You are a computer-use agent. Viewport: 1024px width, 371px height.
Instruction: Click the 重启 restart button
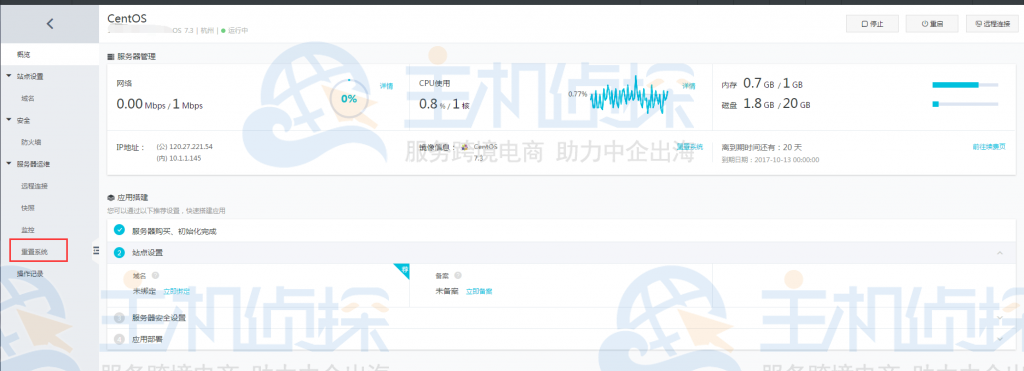click(931, 24)
